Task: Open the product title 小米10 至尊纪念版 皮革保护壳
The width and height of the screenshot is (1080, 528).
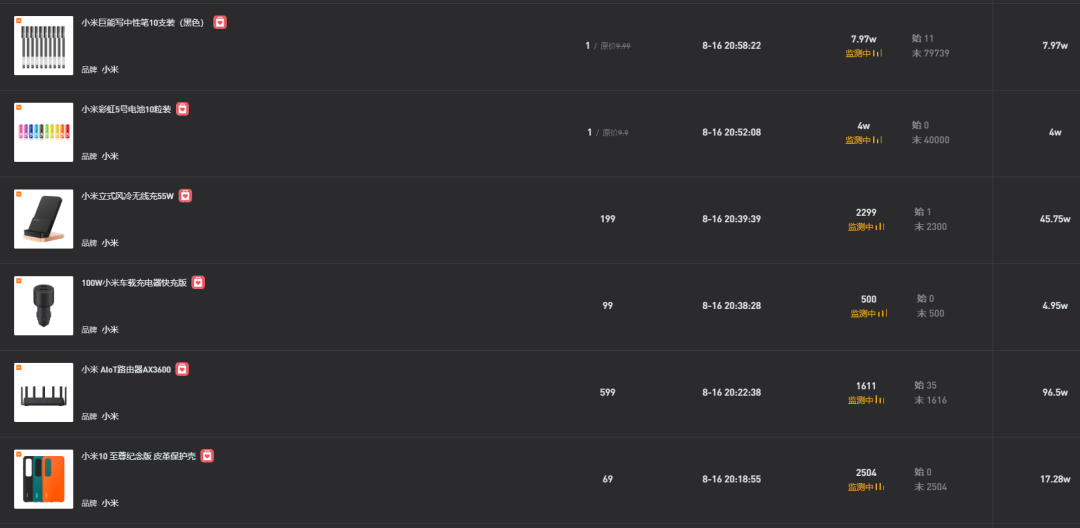Action: [x=138, y=456]
